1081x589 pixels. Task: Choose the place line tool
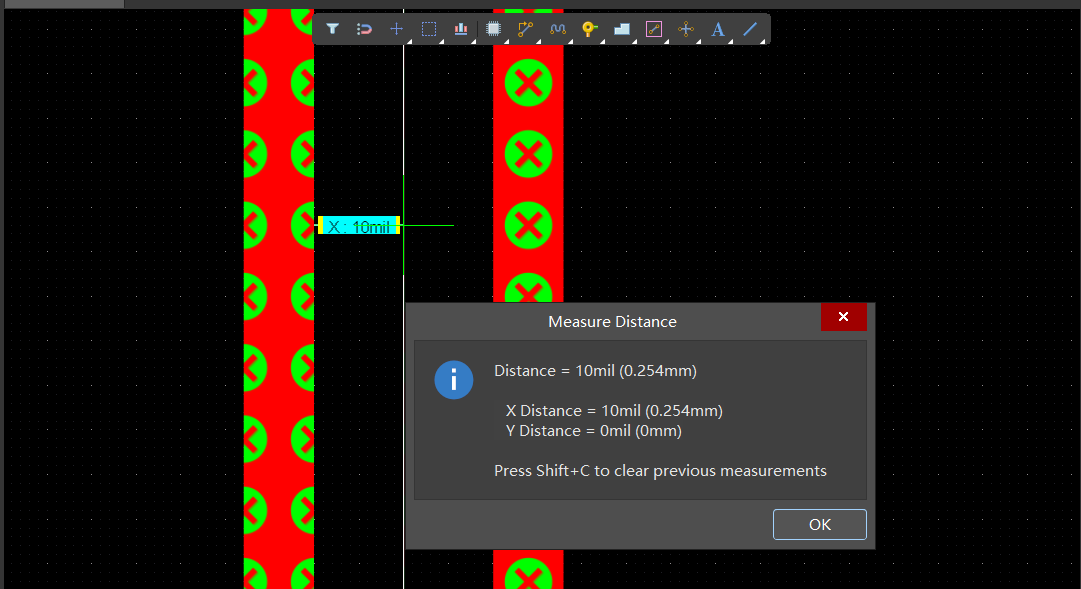click(x=750, y=29)
